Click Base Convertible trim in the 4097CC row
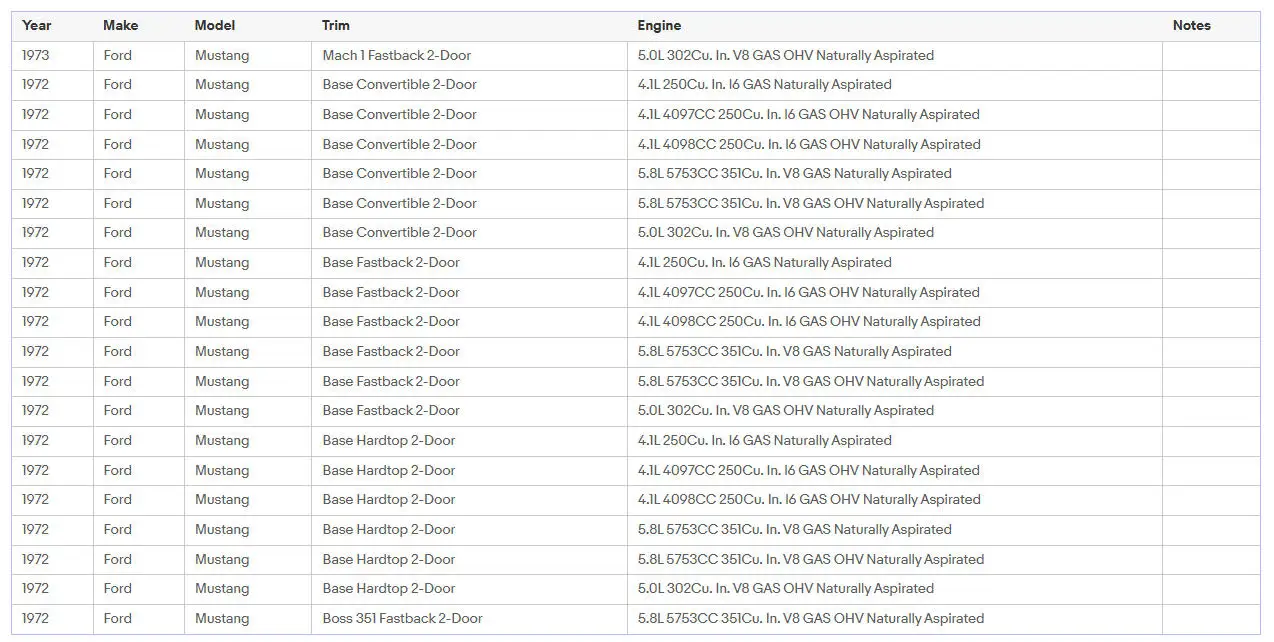This screenshot has width=1274, height=642. [469, 115]
